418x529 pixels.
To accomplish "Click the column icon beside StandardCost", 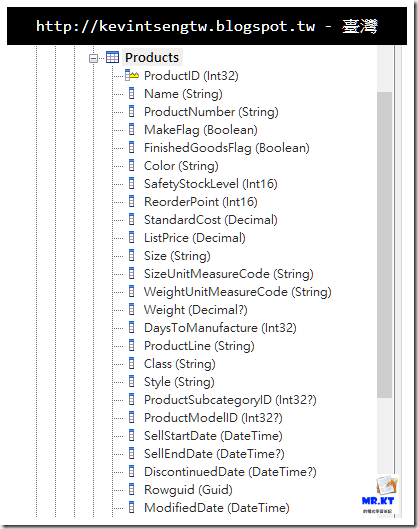I will click(132, 219).
